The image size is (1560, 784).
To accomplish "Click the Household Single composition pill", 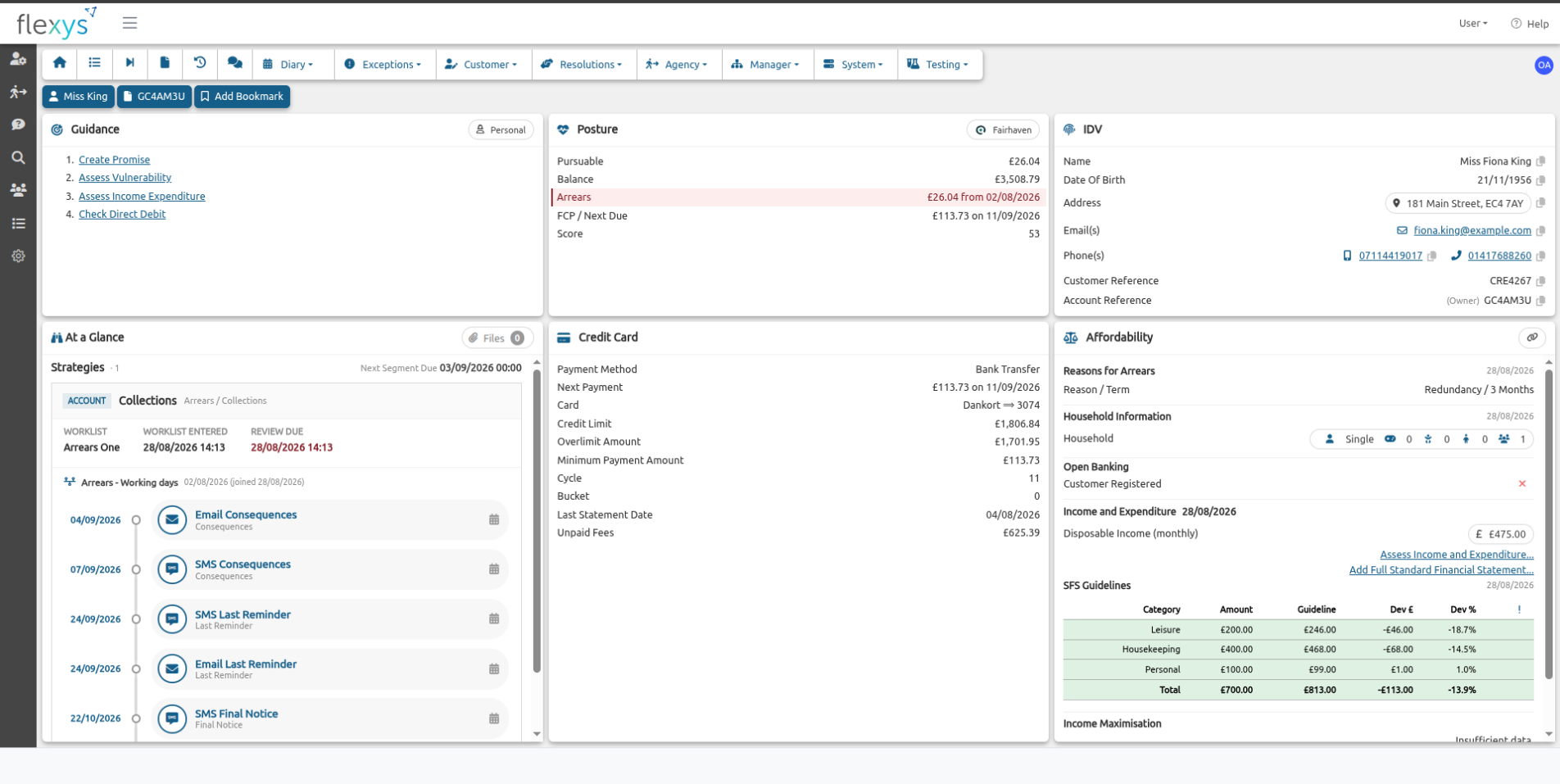I will click(x=1422, y=440).
